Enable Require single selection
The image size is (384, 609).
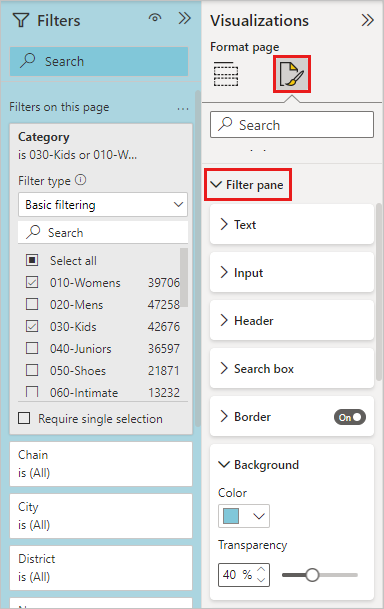(24, 418)
